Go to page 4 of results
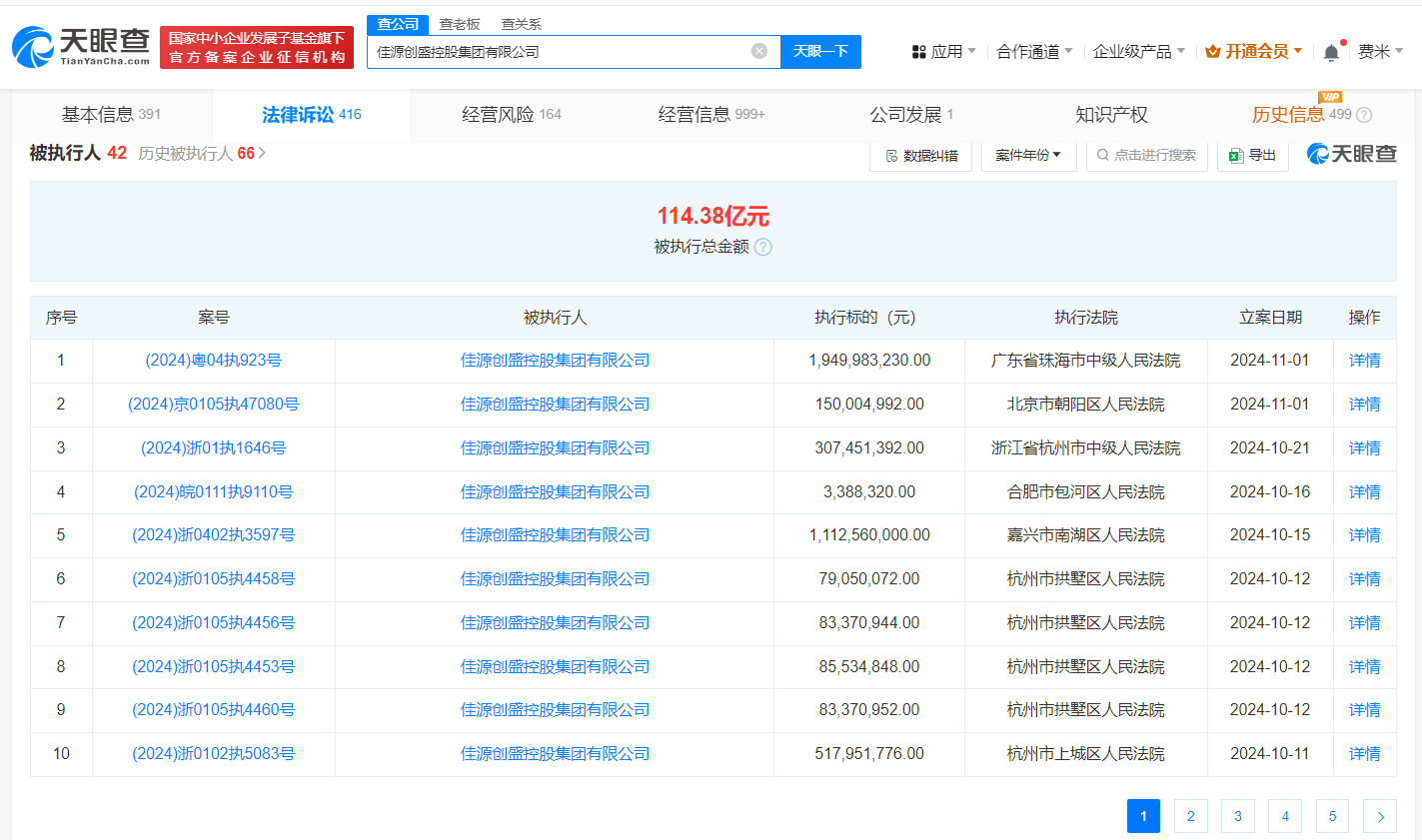Image resolution: width=1422 pixels, height=840 pixels. pos(1285,816)
